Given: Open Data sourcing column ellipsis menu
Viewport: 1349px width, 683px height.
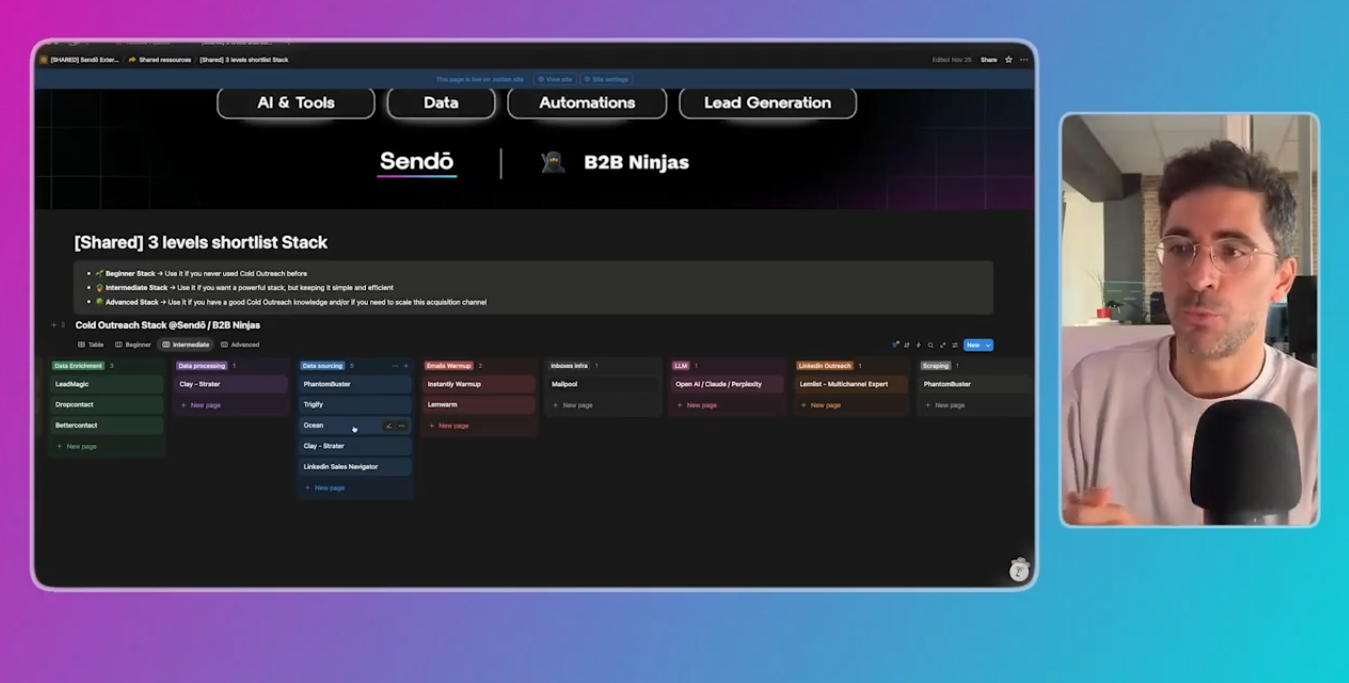Looking at the screenshot, I should [395, 366].
